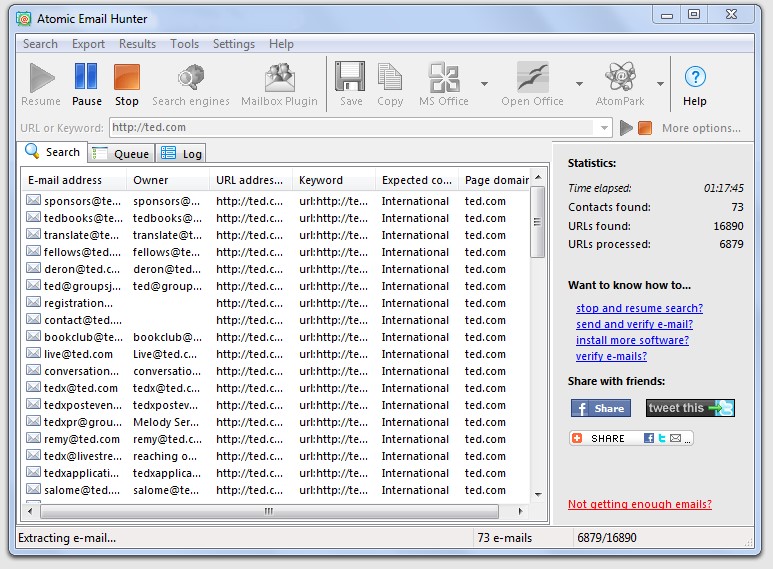The height and width of the screenshot is (569, 773).
Task: Sort by the Owner column header
Action: 168,180
